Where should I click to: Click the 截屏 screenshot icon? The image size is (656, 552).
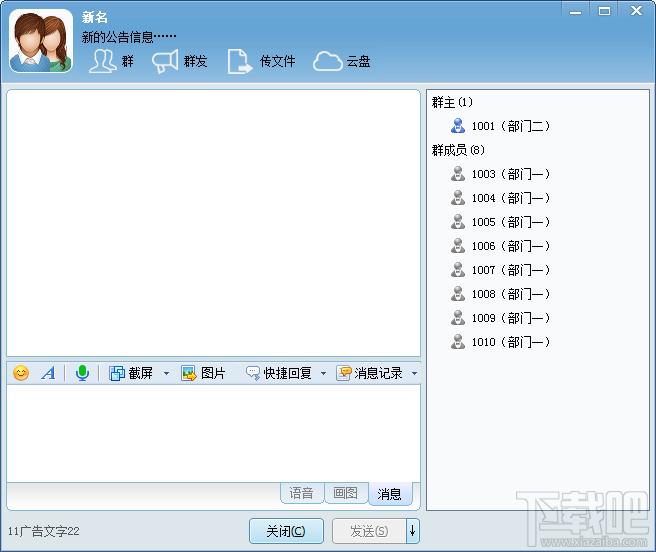point(117,373)
